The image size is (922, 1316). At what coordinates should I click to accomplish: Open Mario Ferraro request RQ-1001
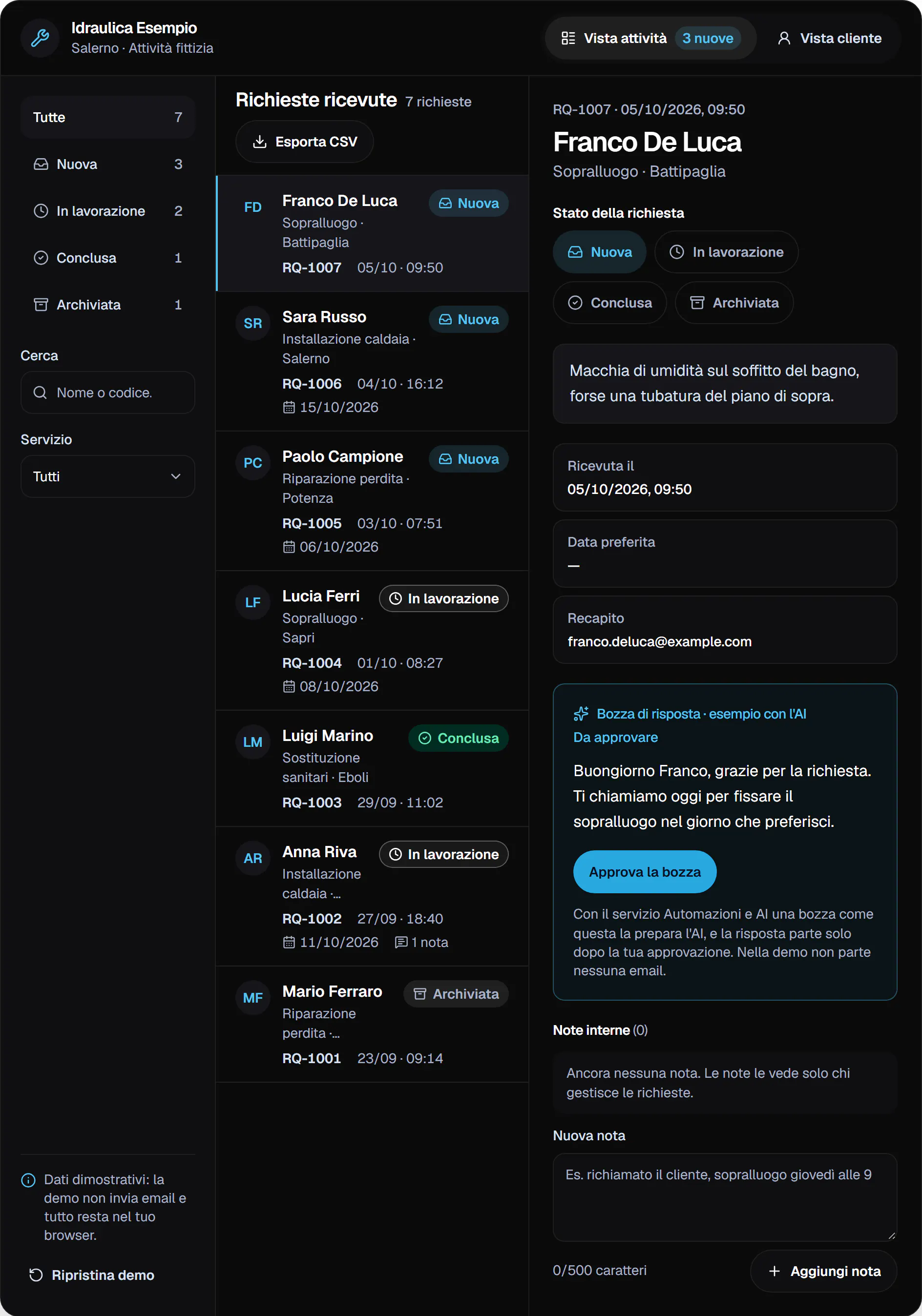372,1024
